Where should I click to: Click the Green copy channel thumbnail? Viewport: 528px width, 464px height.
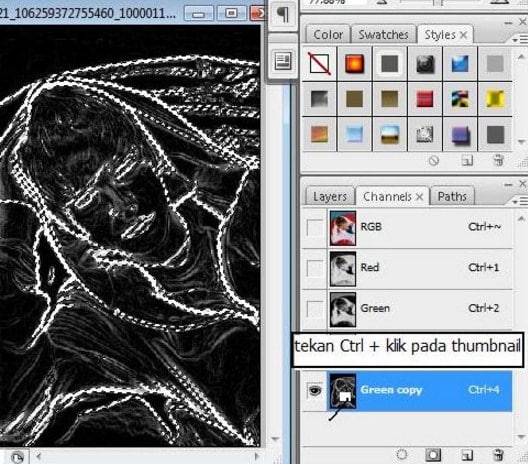click(343, 391)
